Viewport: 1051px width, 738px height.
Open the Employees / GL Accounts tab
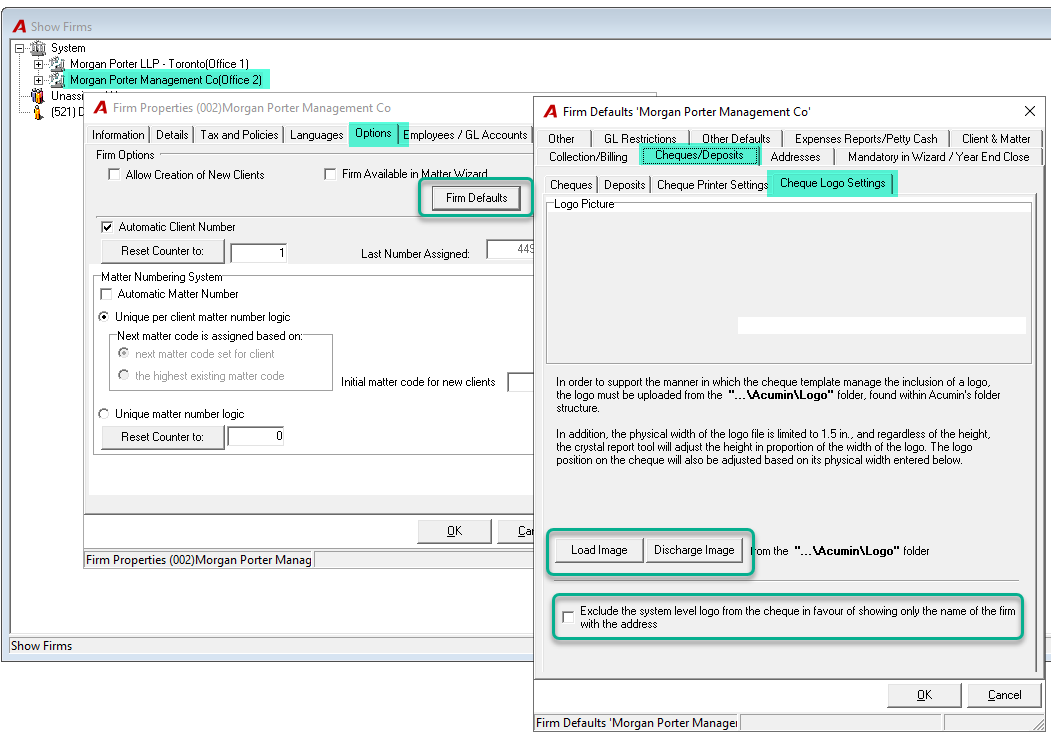[x=465, y=135]
